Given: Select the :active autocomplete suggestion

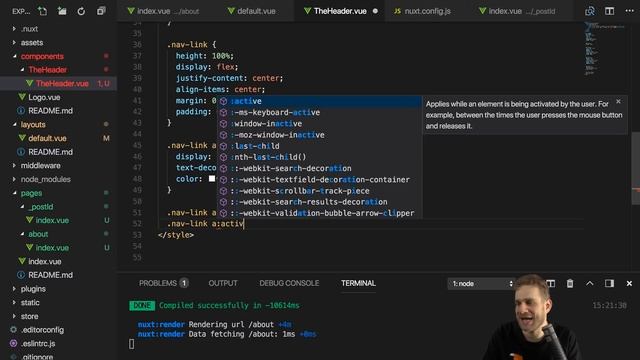Looking at the screenshot, I should 319,101.
